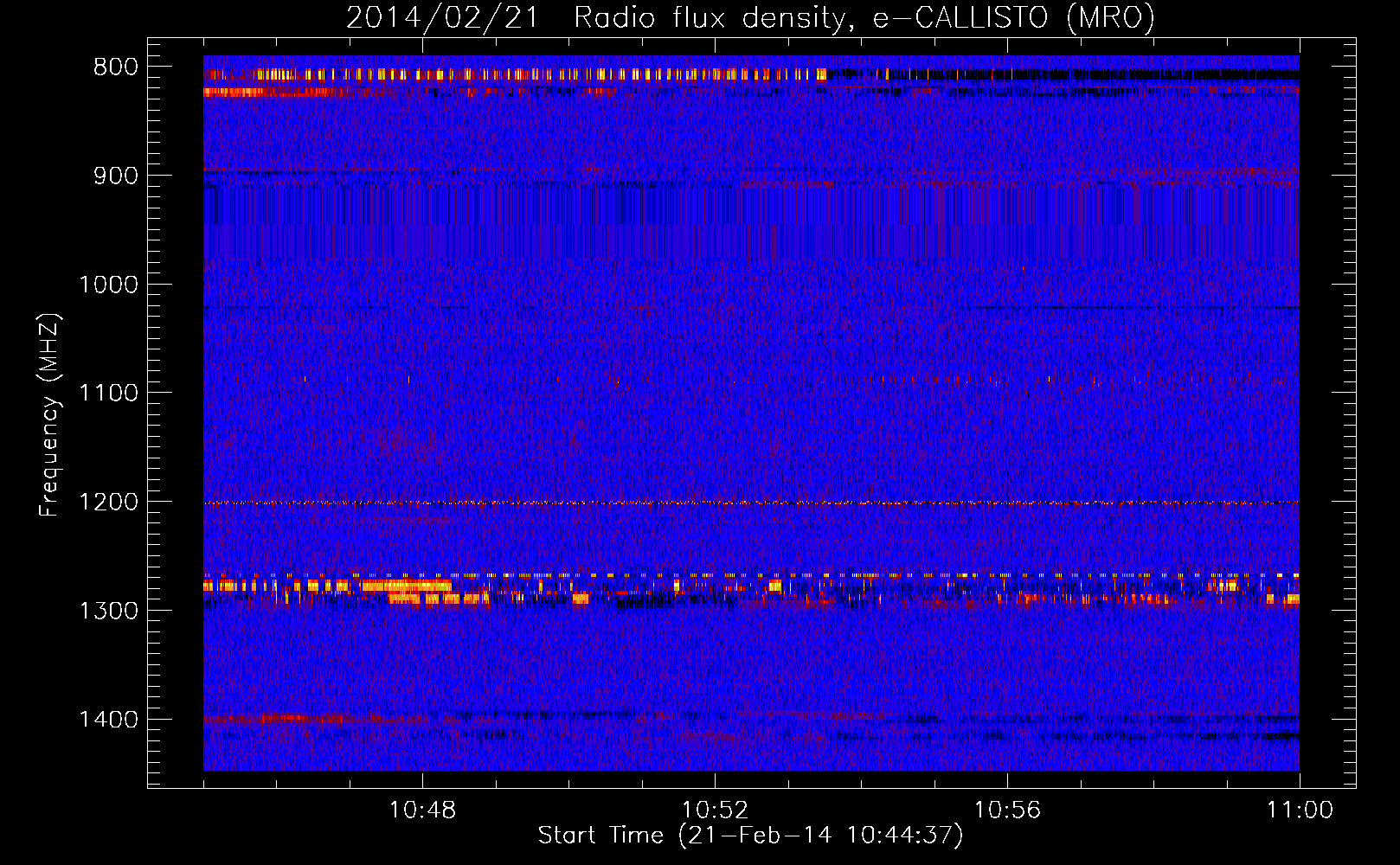Image resolution: width=1400 pixels, height=865 pixels.
Task: Click the 1100 frequency tick label
Action: pos(108,393)
